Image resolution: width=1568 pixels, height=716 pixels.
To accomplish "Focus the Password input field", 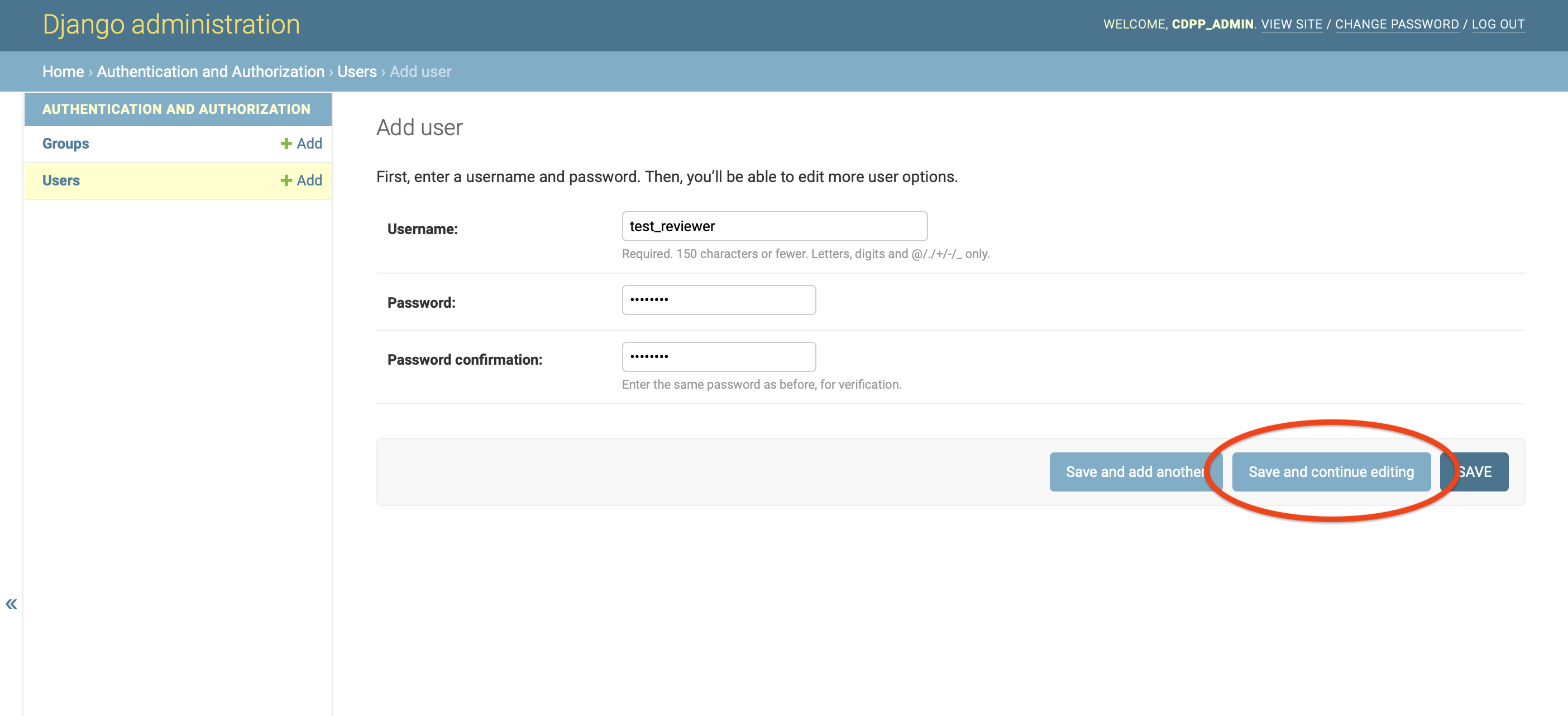I will point(718,299).
